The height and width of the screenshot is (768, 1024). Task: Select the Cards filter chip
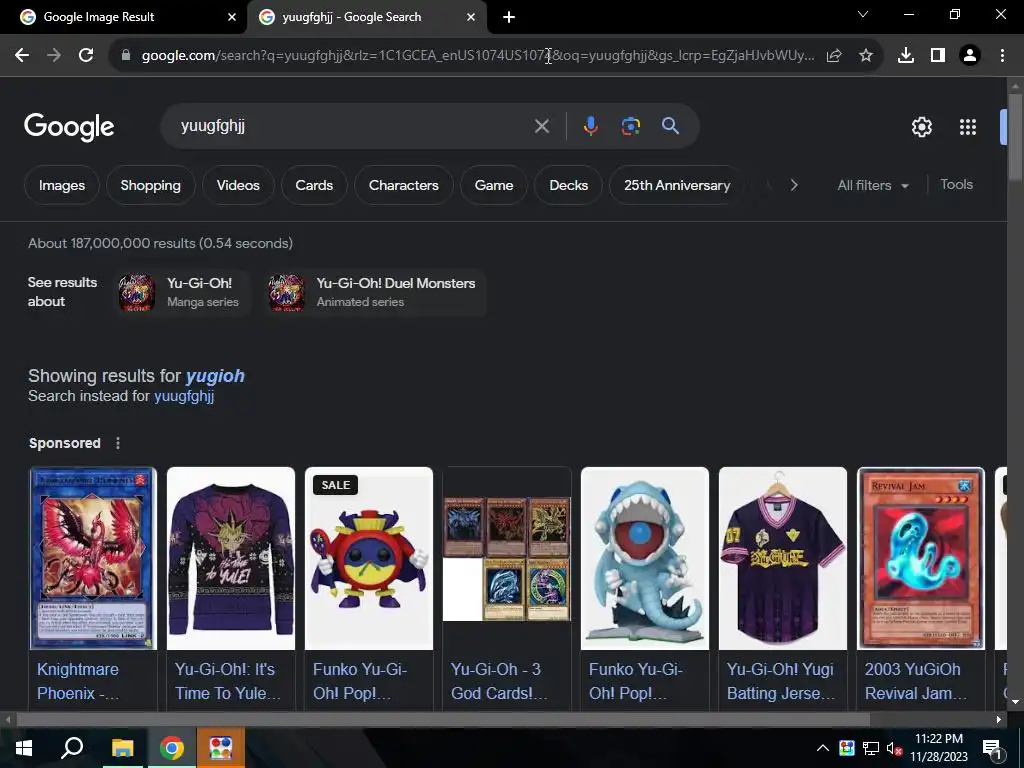(314, 185)
